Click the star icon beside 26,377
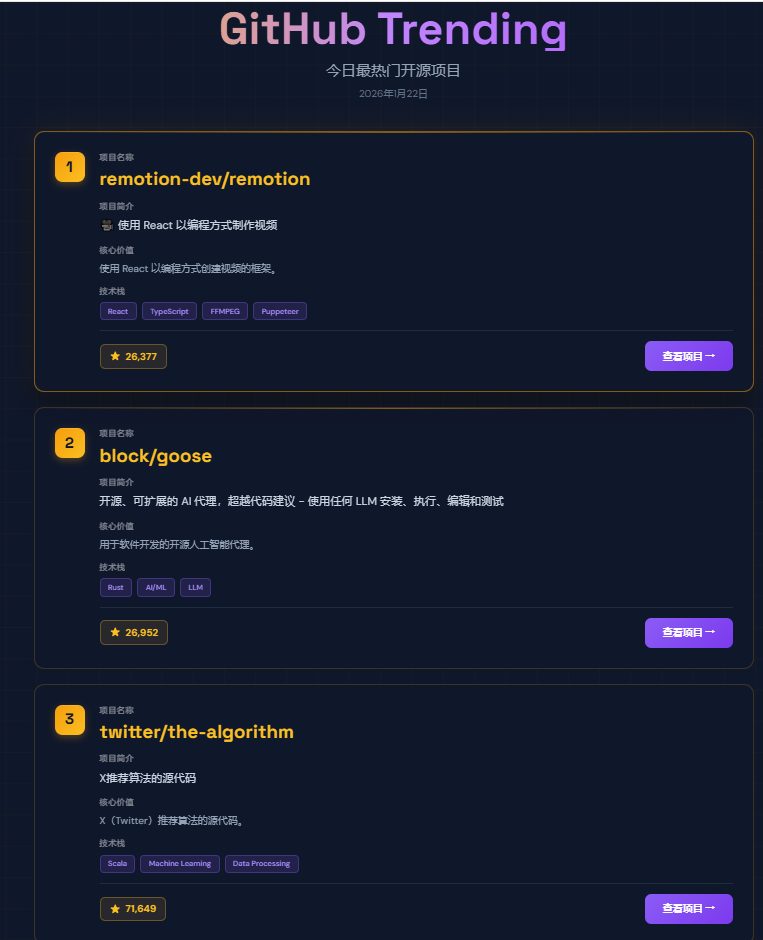Image resolution: width=763 pixels, height=940 pixels. (115, 356)
